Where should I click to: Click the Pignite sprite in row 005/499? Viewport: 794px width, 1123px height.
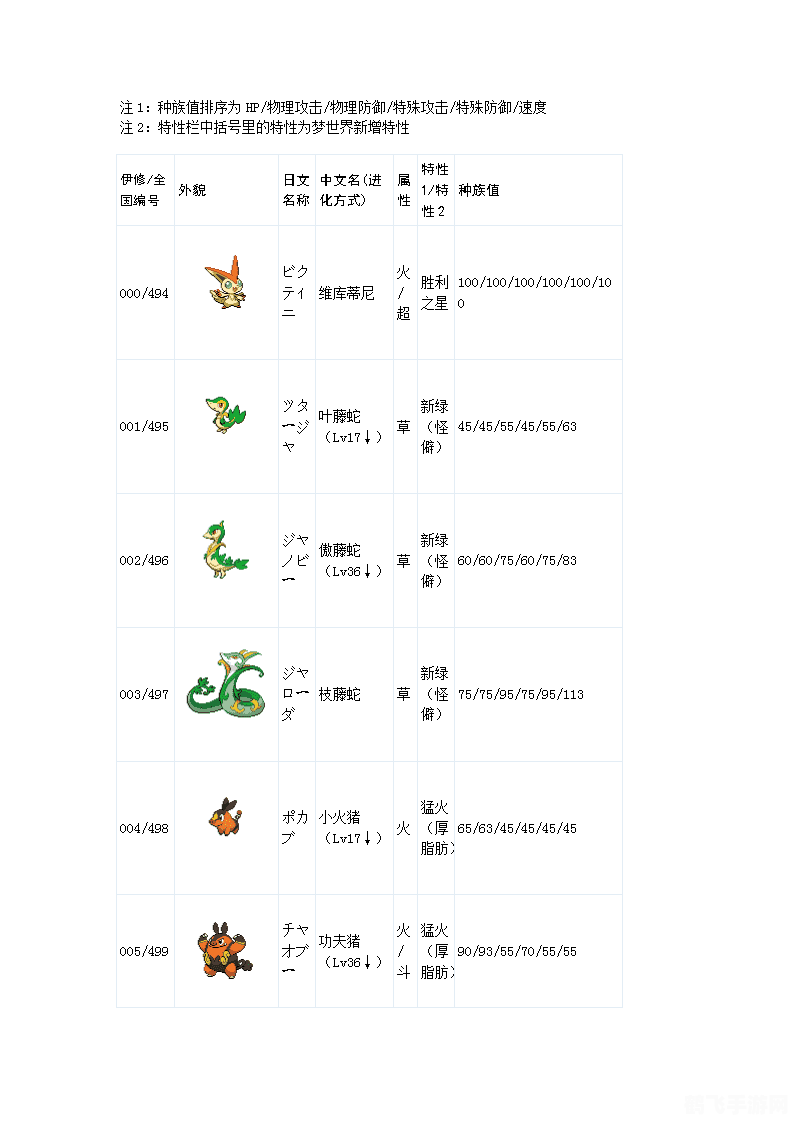tap(225, 950)
